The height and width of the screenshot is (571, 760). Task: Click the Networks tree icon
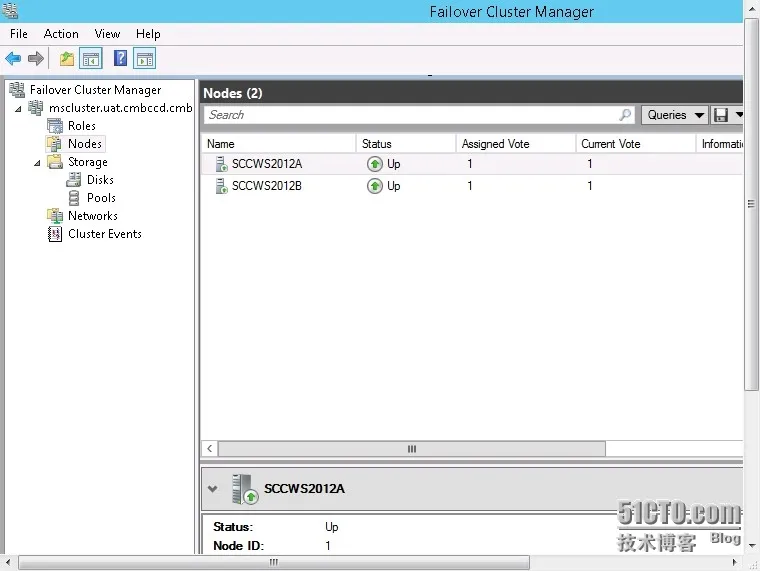[x=55, y=216]
